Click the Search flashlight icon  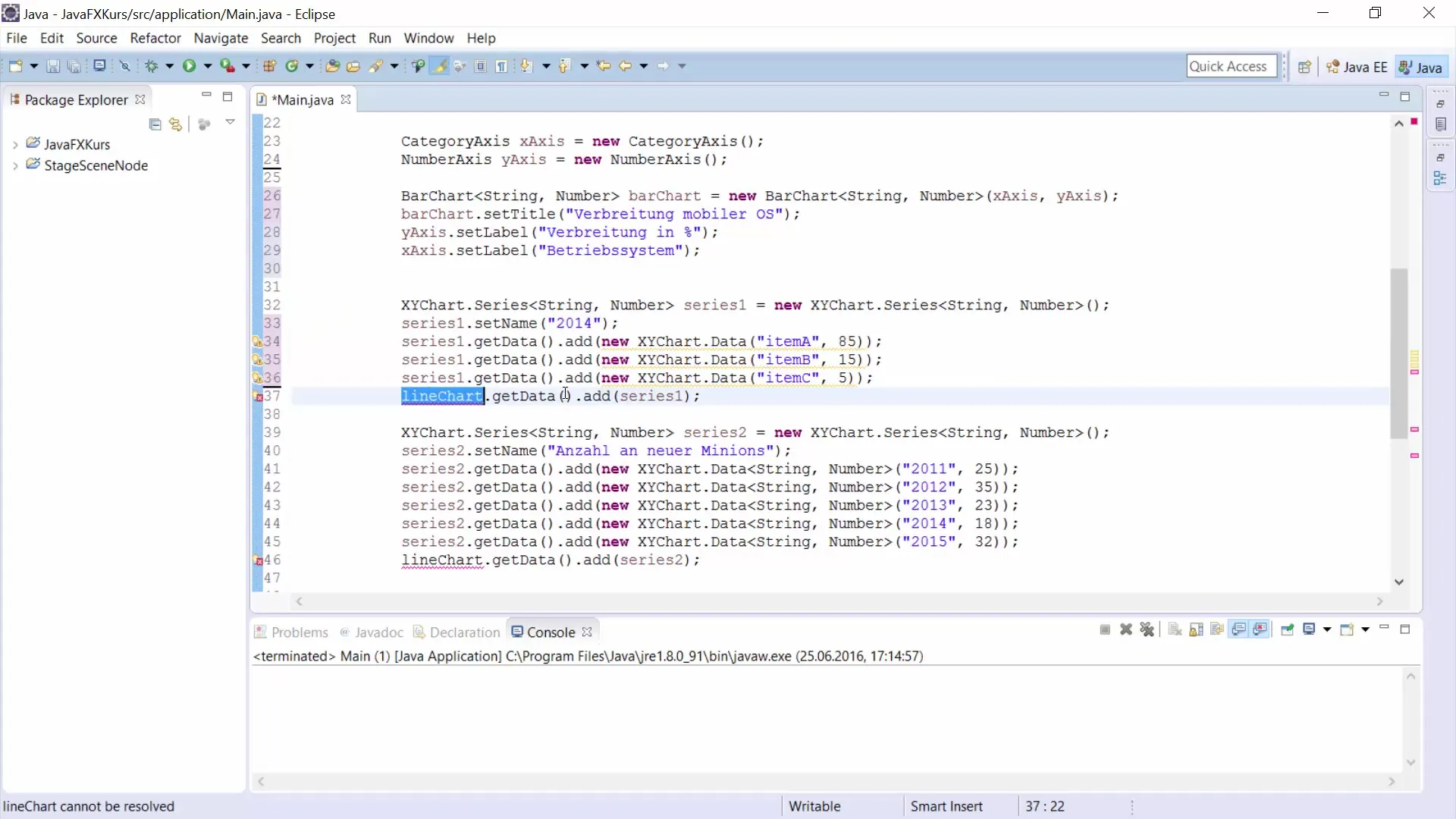point(376,66)
